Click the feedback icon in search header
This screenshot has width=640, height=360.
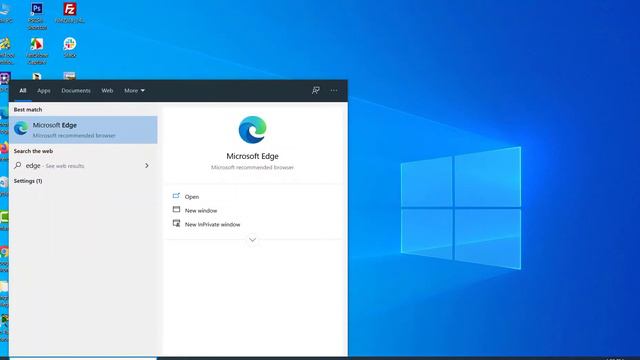click(316, 90)
